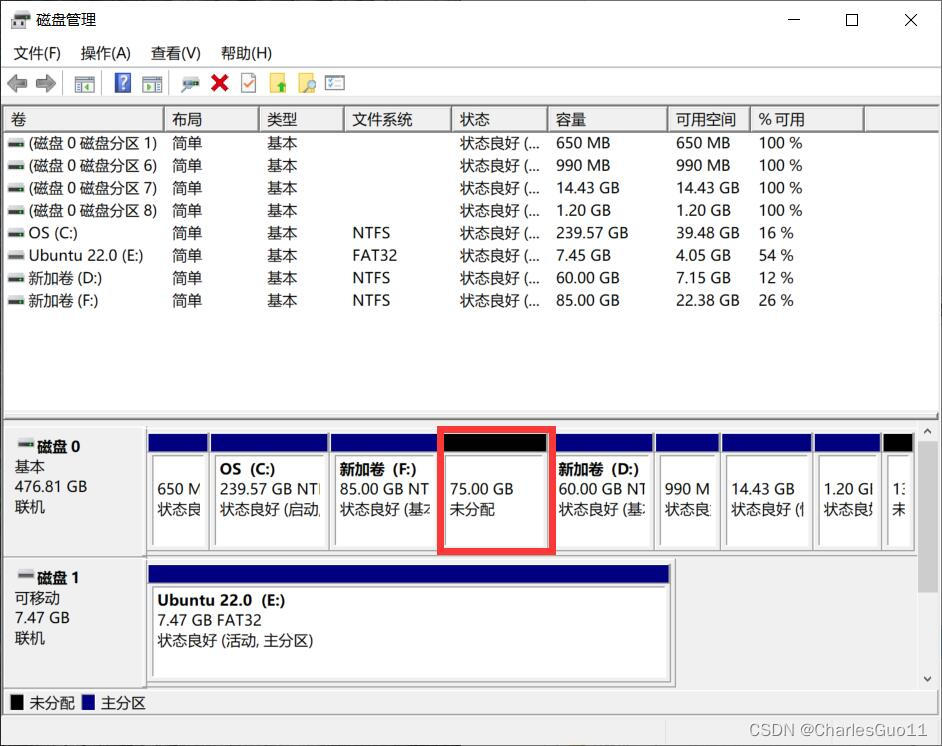This screenshot has width=942, height=746.
Task: Sort by the 卷 column header
Action: pyautogui.click(x=84, y=120)
